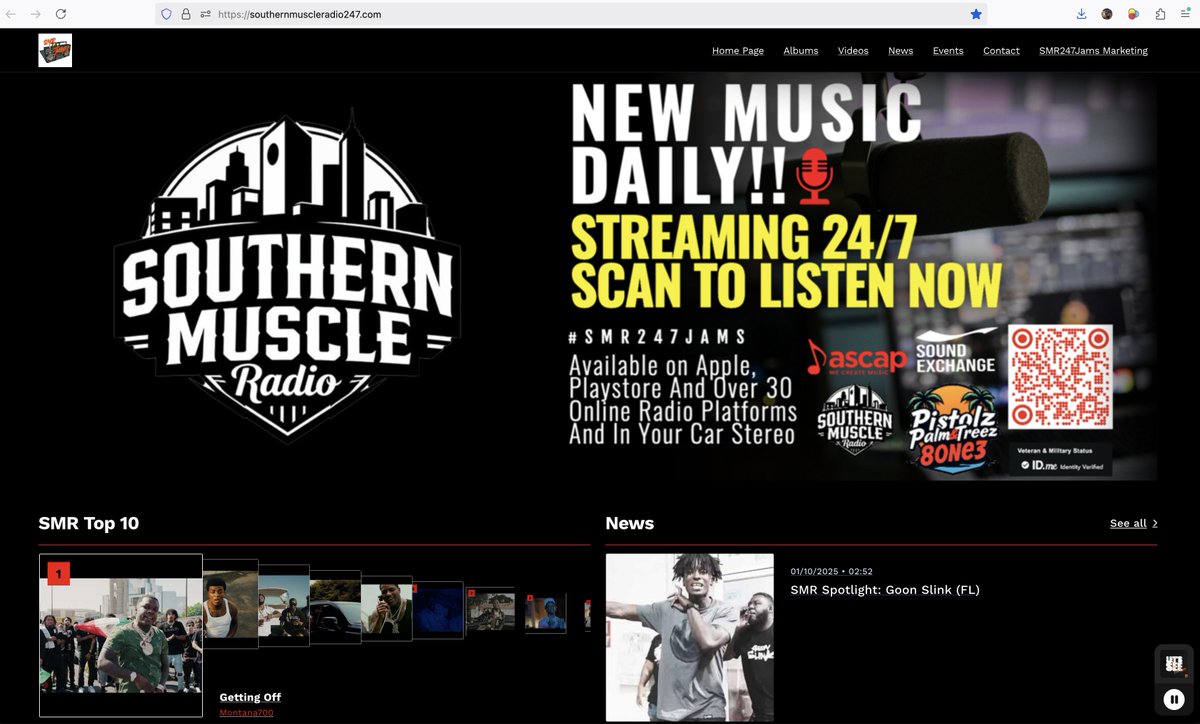Viewport: 1200px width, 724px height.
Task: Click the blue bookmark star
Action: [x=976, y=14]
